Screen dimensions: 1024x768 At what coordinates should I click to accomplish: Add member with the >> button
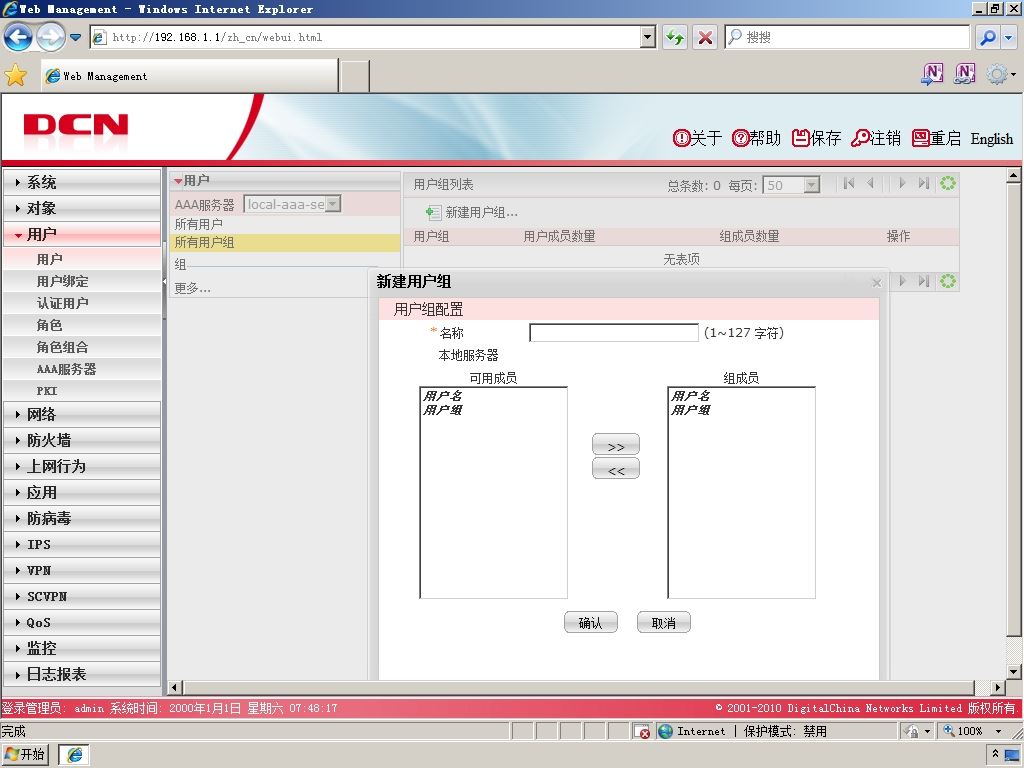coord(616,445)
